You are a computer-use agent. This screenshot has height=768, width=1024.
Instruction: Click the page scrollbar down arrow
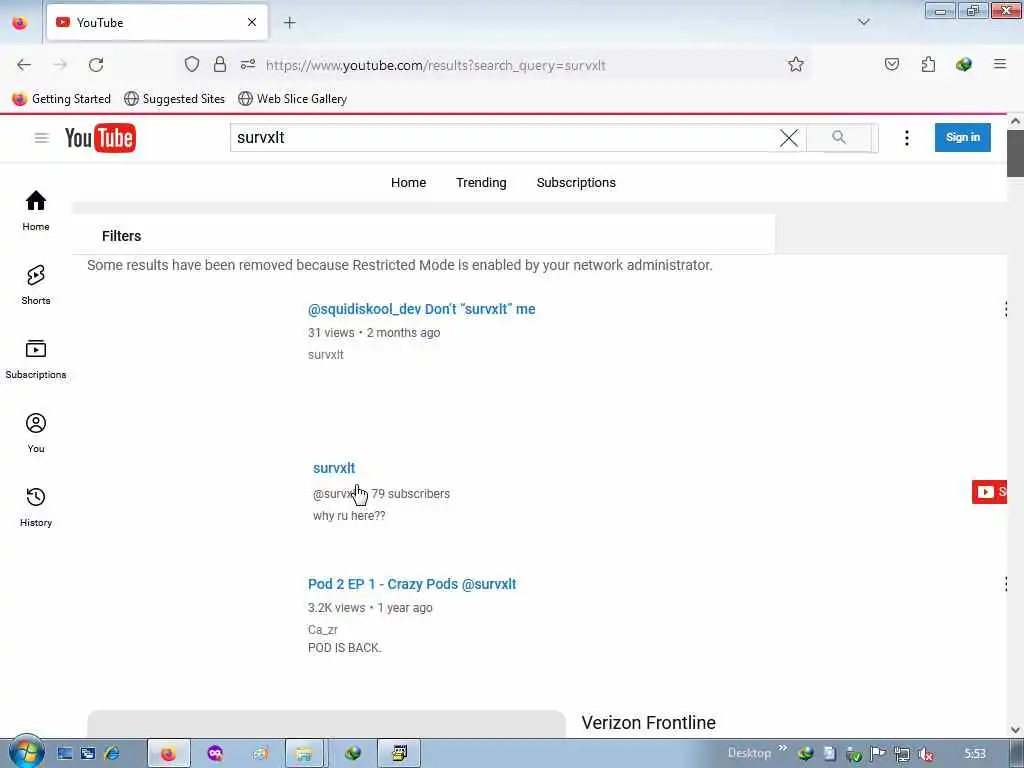pyautogui.click(x=1015, y=730)
